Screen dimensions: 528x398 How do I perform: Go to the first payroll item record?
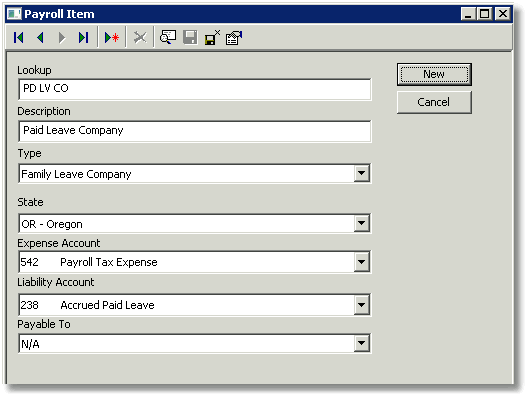pyautogui.click(x=19, y=37)
